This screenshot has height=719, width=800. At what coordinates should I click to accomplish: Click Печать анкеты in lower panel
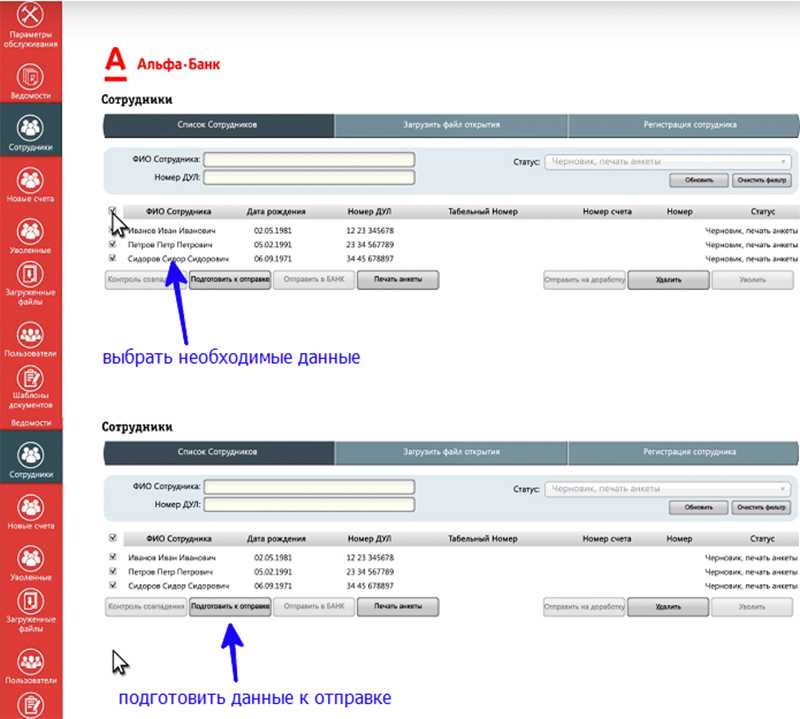click(x=397, y=607)
